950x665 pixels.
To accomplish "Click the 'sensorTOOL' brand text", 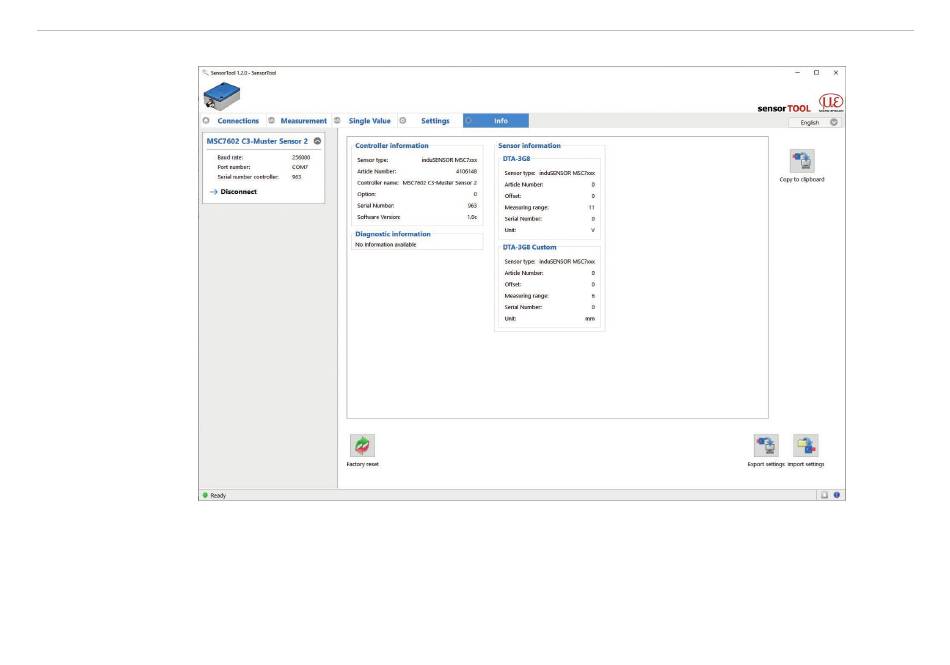I will click(x=783, y=108).
